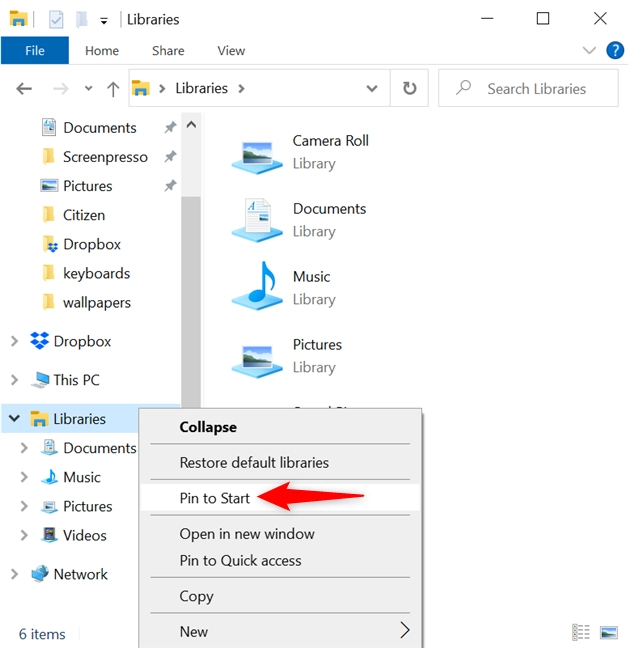Viewport: 629px width, 648px height.
Task: Switch to the View ribbon tab
Action: pyautogui.click(x=231, y=50)
